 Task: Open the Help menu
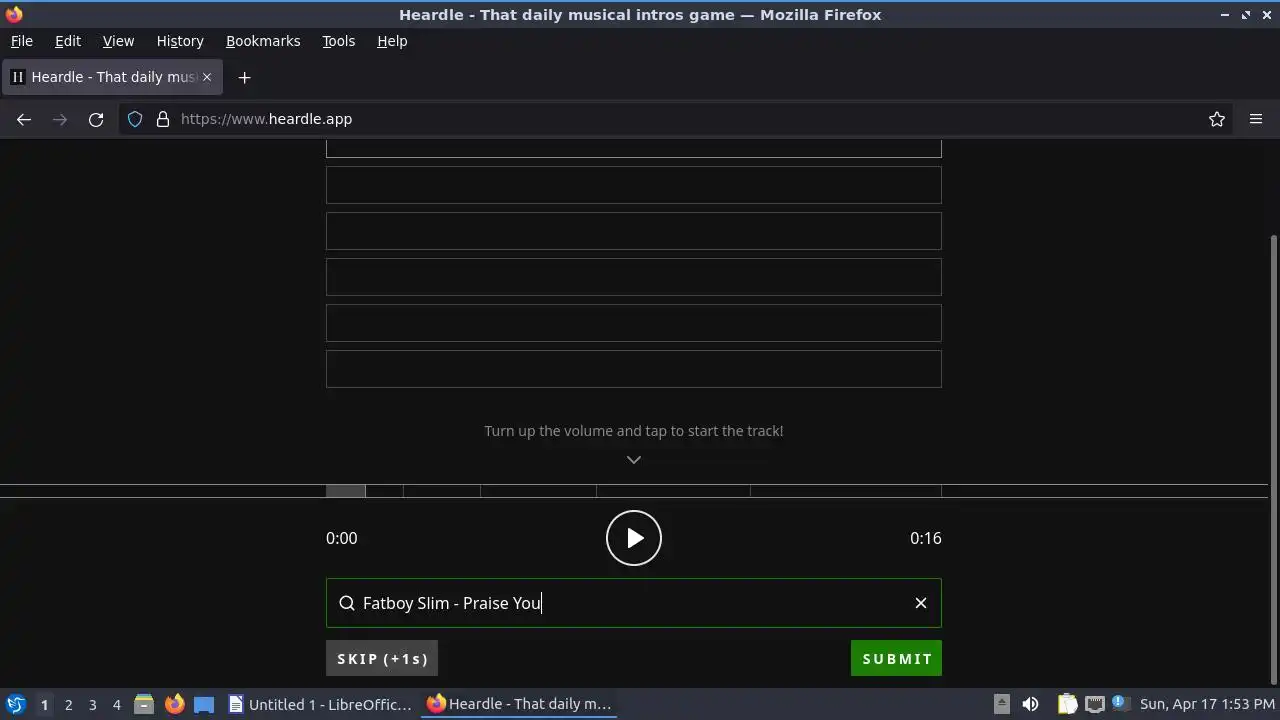pos(392,41)
